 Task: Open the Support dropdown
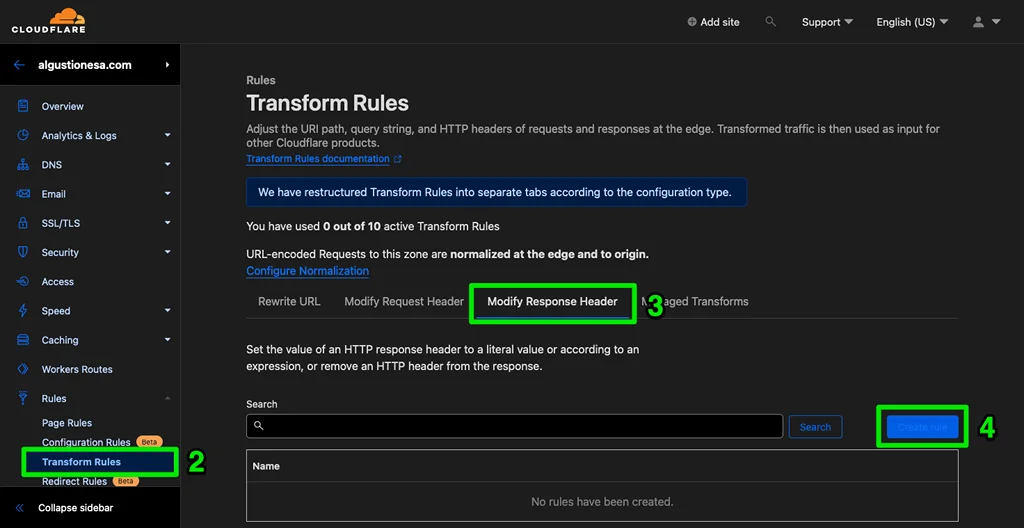click(827, 22)
